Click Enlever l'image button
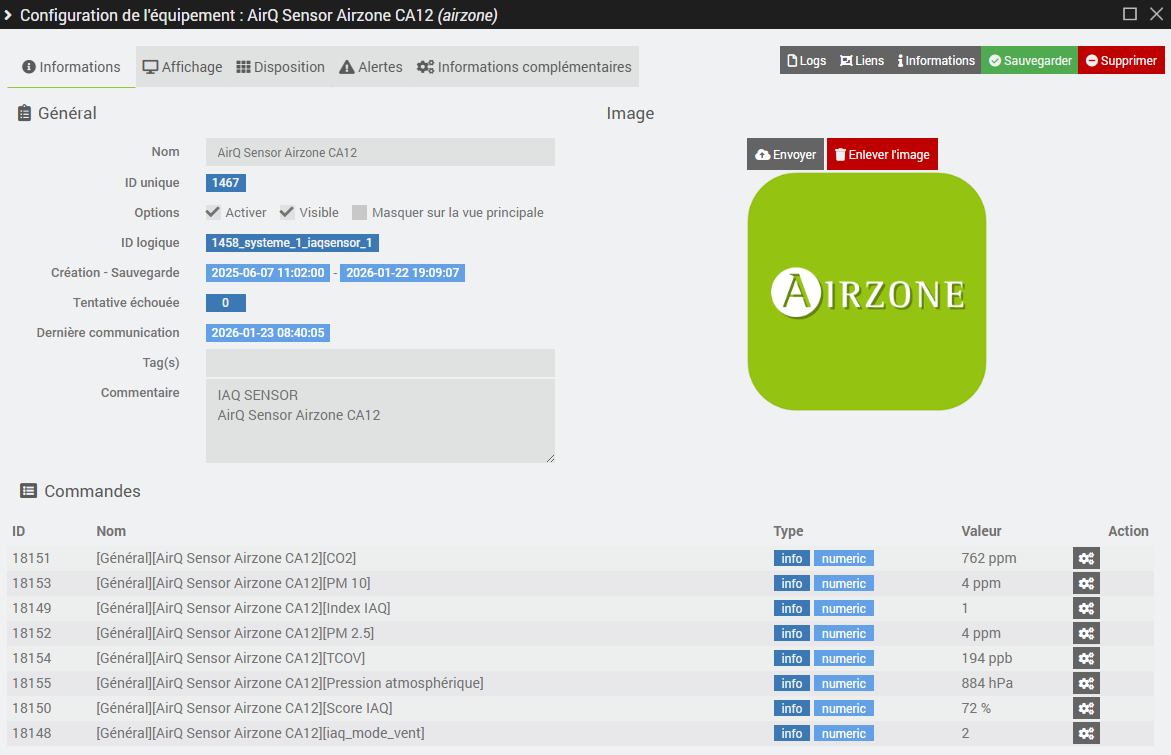The image size is (1171, 755). point(882,155)
